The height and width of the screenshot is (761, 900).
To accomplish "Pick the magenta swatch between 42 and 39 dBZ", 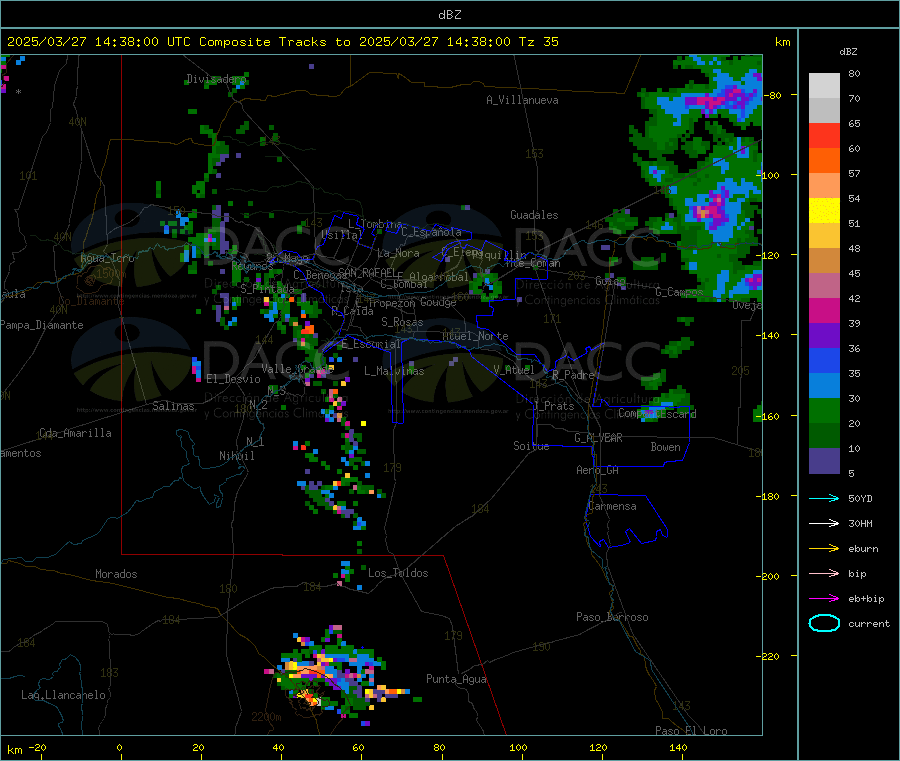I will 824,310.
